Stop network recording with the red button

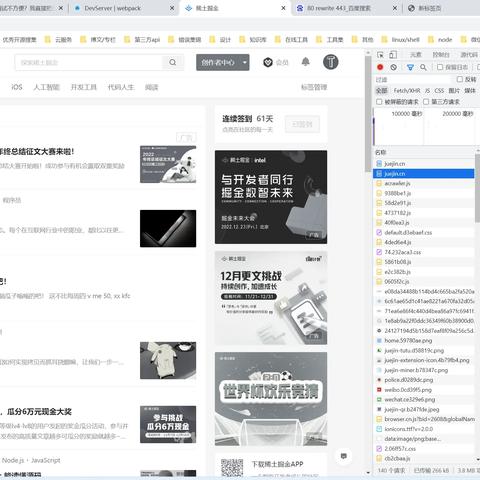click(x=380, y=67)
